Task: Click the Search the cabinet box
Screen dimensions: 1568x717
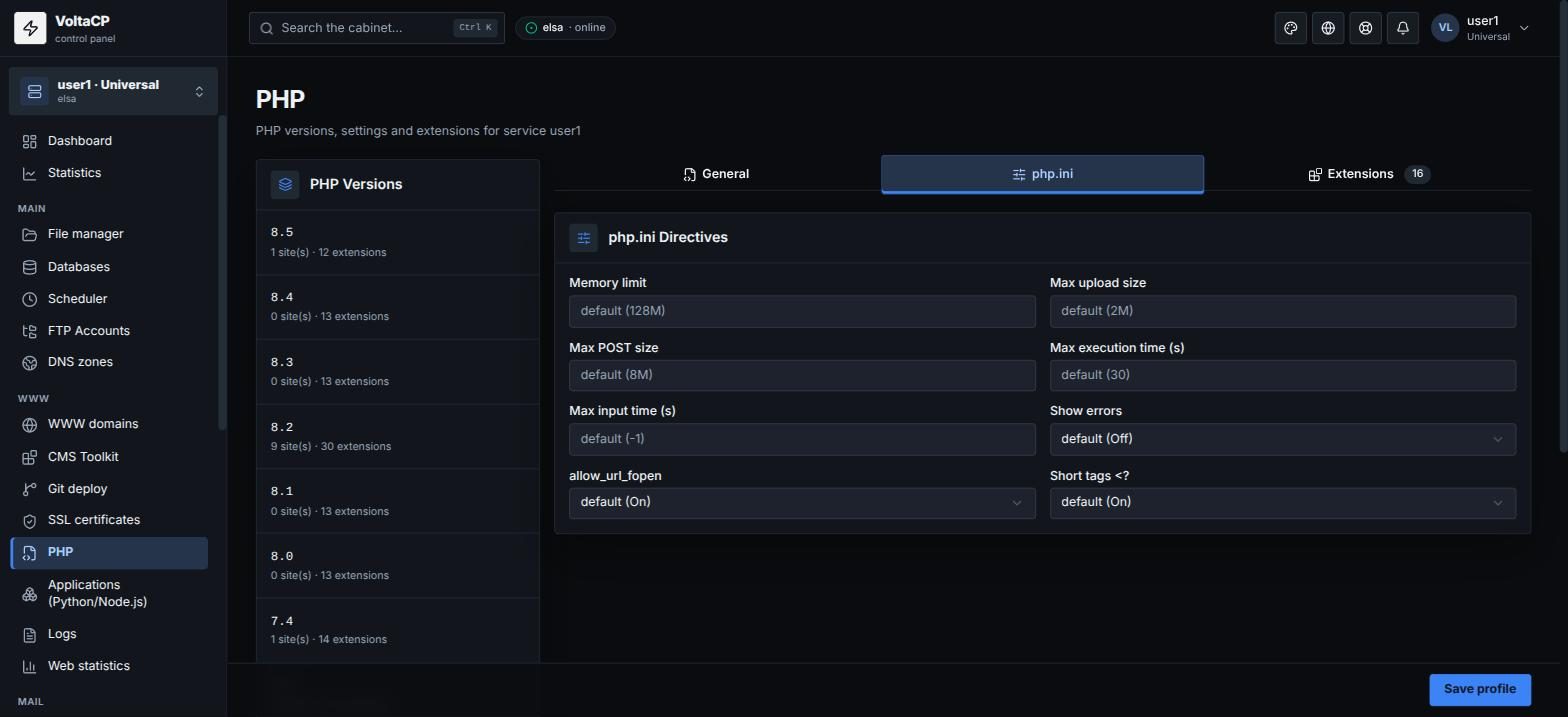Action: 377,28
